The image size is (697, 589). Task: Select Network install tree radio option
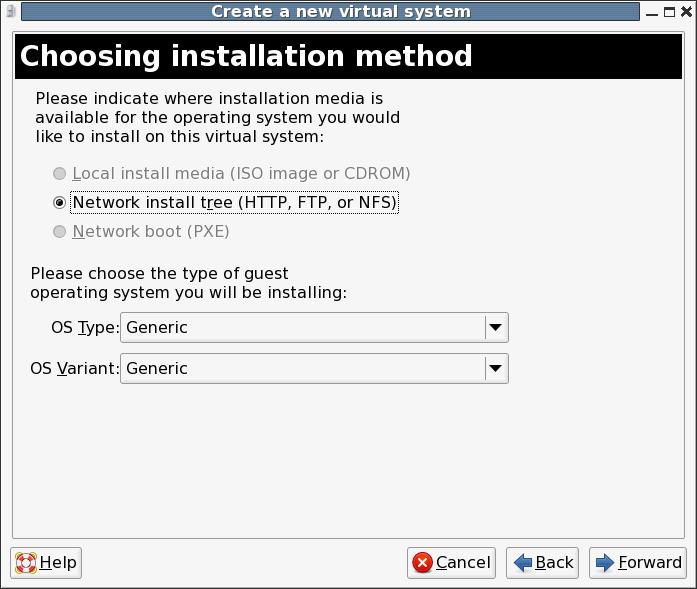(60, 203)
